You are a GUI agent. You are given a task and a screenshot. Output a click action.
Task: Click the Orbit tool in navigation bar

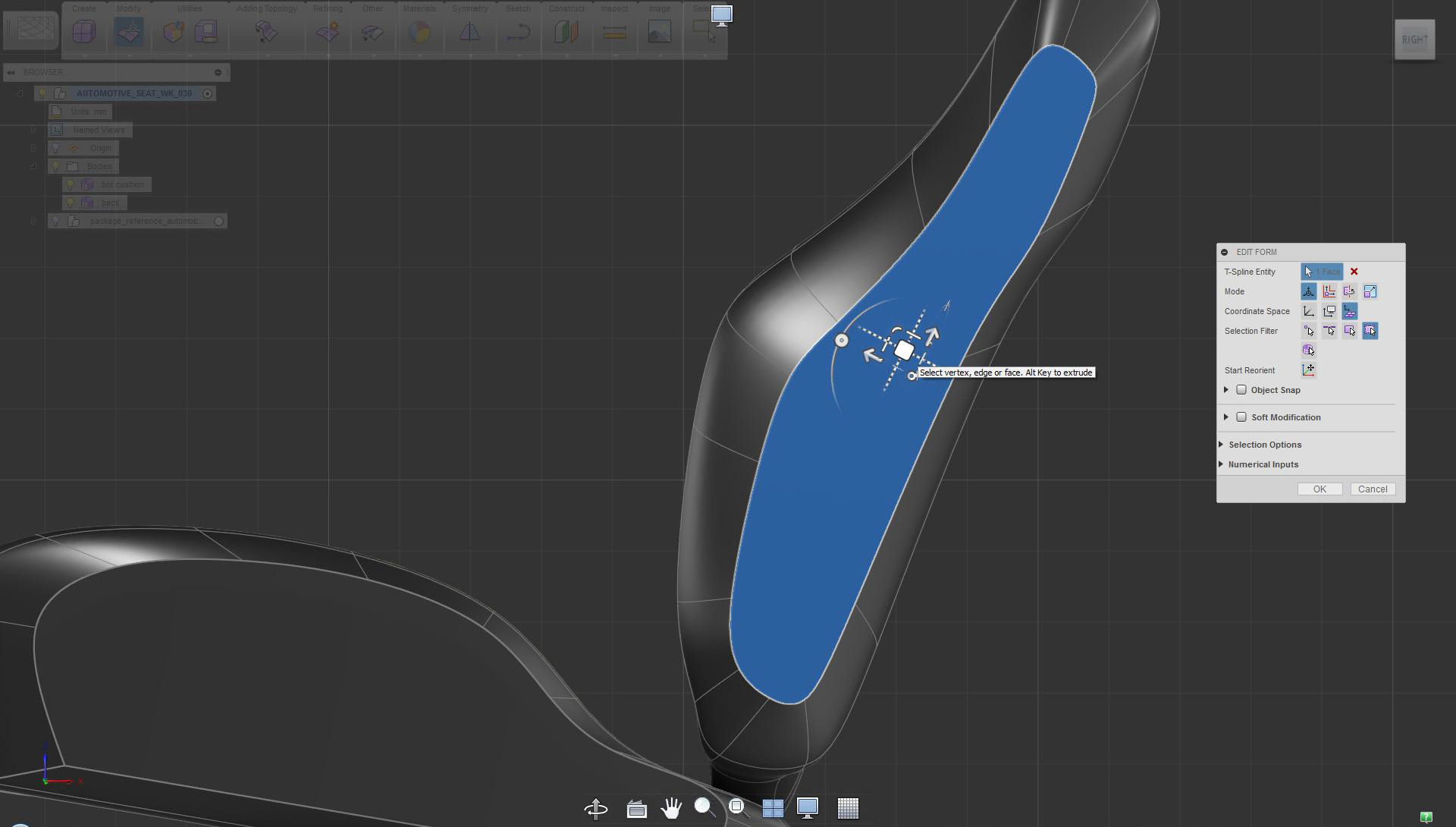pos(596,808)
